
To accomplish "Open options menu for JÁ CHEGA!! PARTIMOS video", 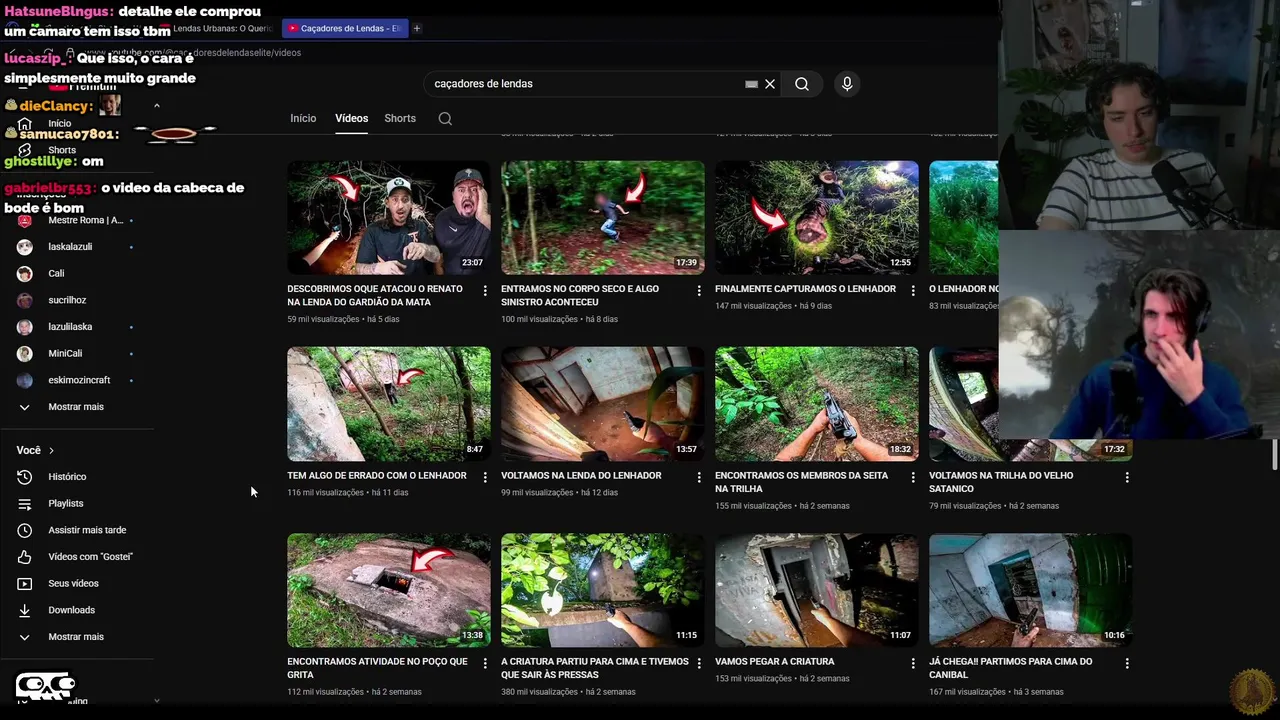I will [1127, 663].
